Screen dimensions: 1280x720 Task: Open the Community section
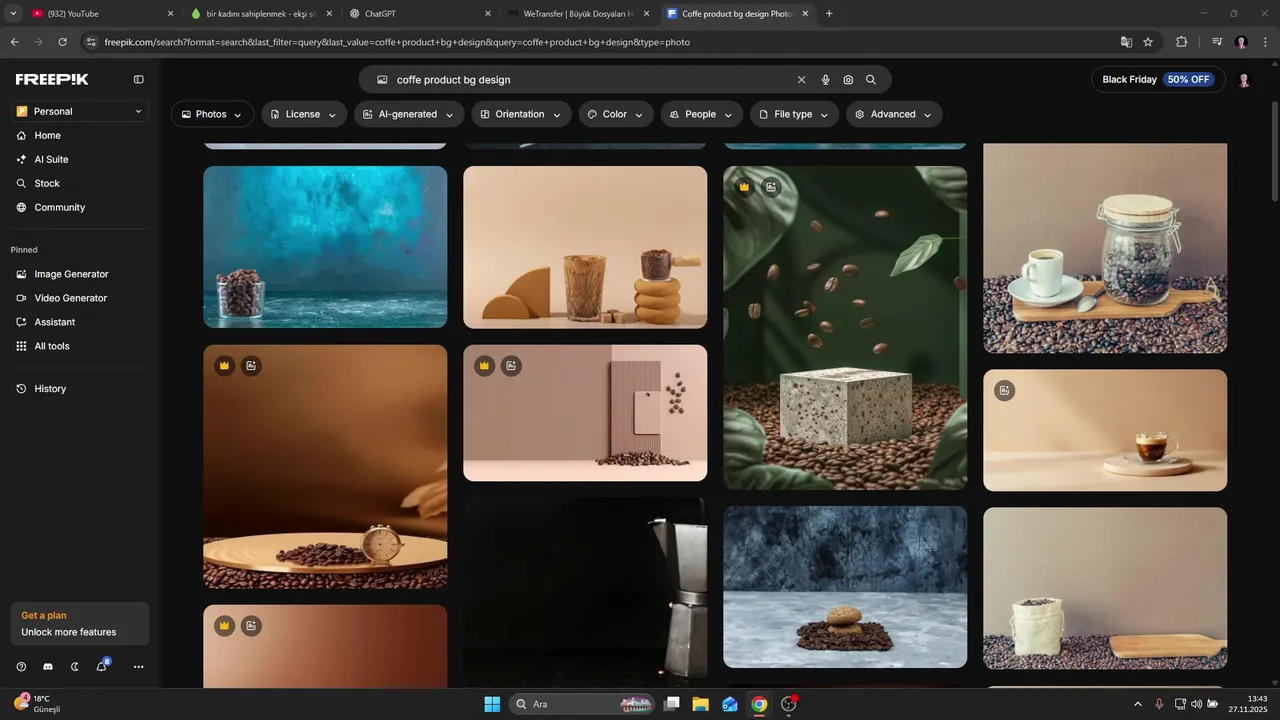click(x=60, y=207)
